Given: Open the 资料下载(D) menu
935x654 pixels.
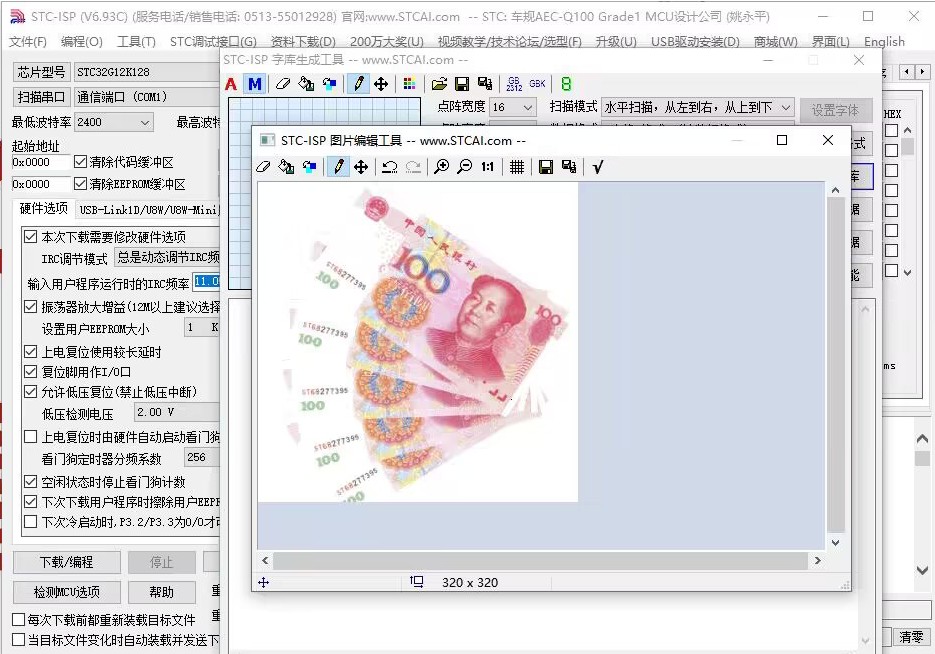Looking at the screenshot, I should pyautogui.click(x=303, y=42).
